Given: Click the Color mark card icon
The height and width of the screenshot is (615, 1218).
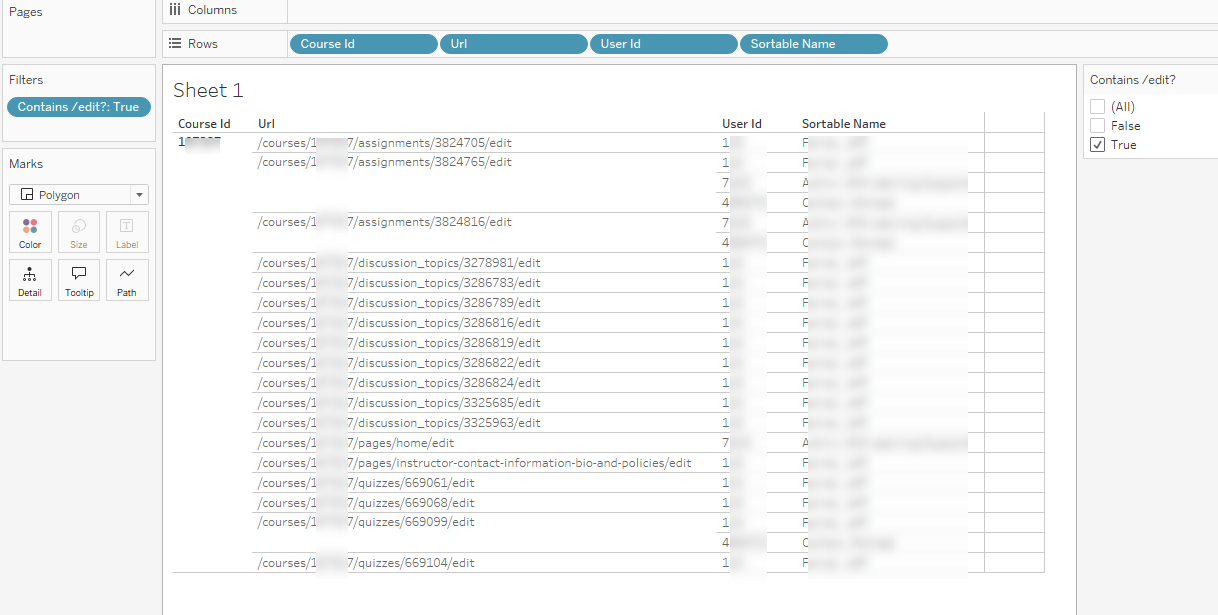Looking at the screenshot, I should point(30,232).
